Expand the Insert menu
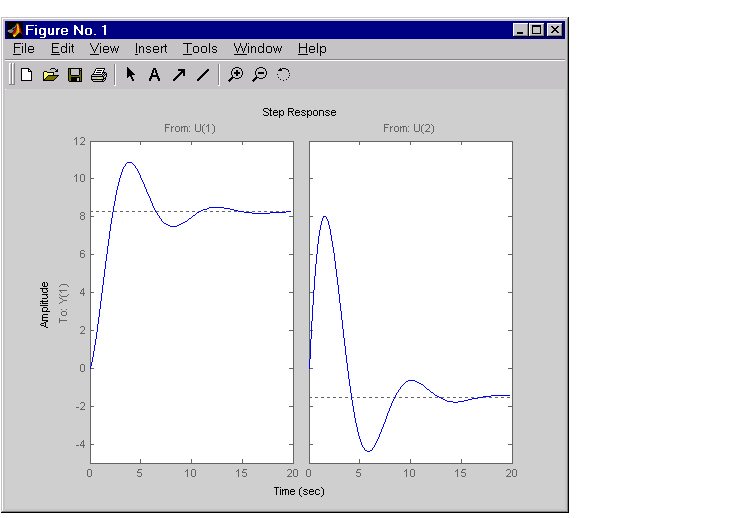This screenshot has height=518, width=750. pos(151,48)
